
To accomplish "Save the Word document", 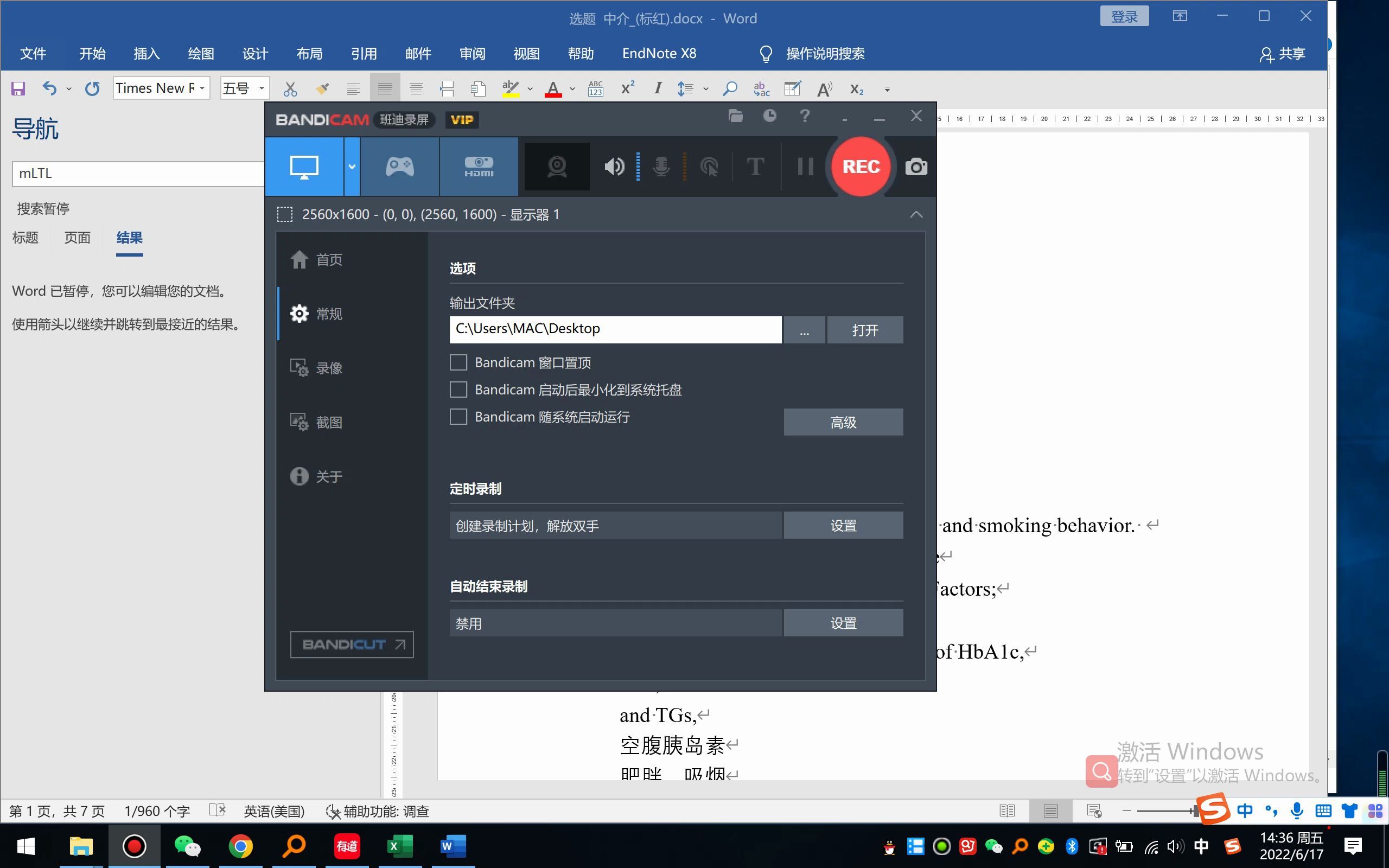I will 18,88.
